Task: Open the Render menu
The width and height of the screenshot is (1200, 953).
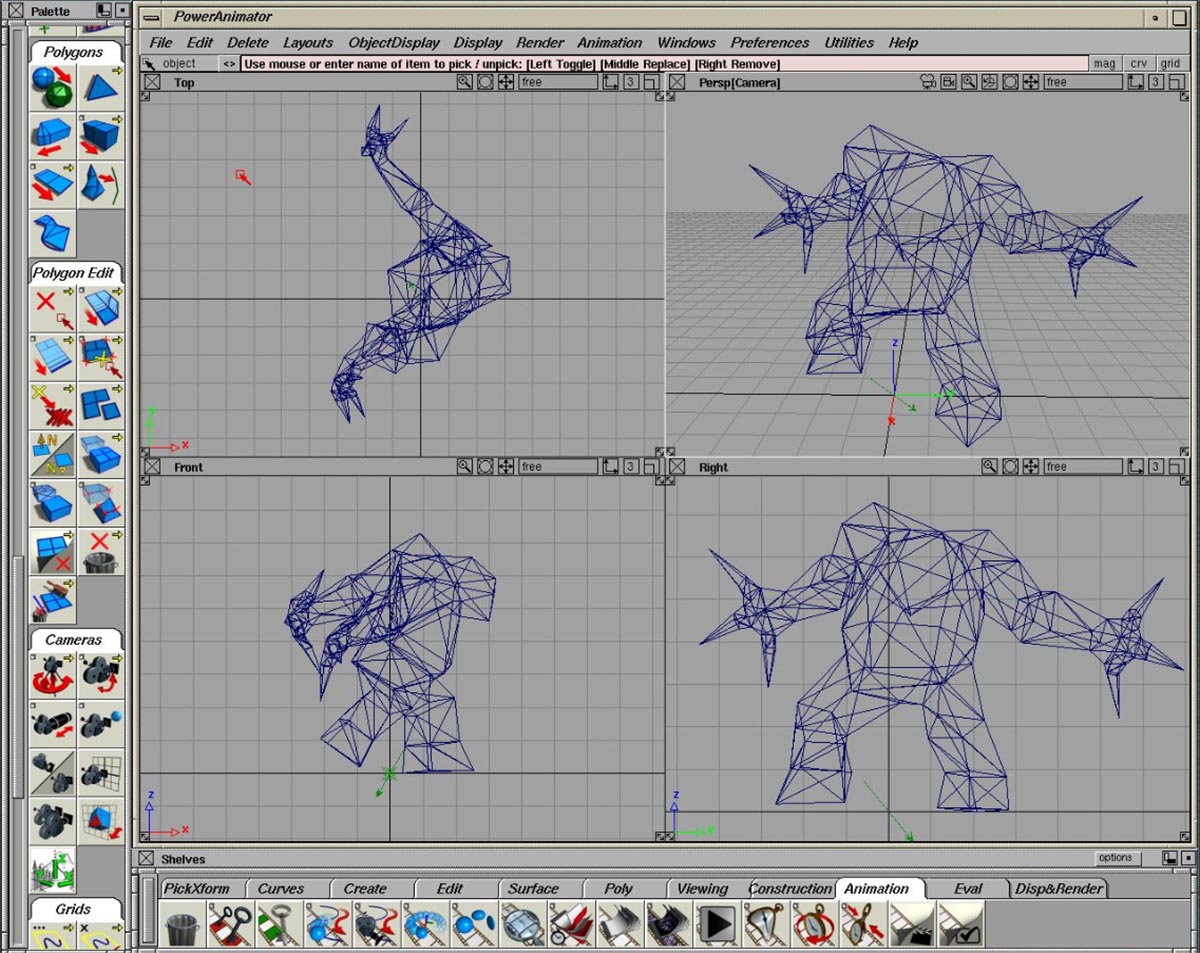Action: click(x=540, y=42)
